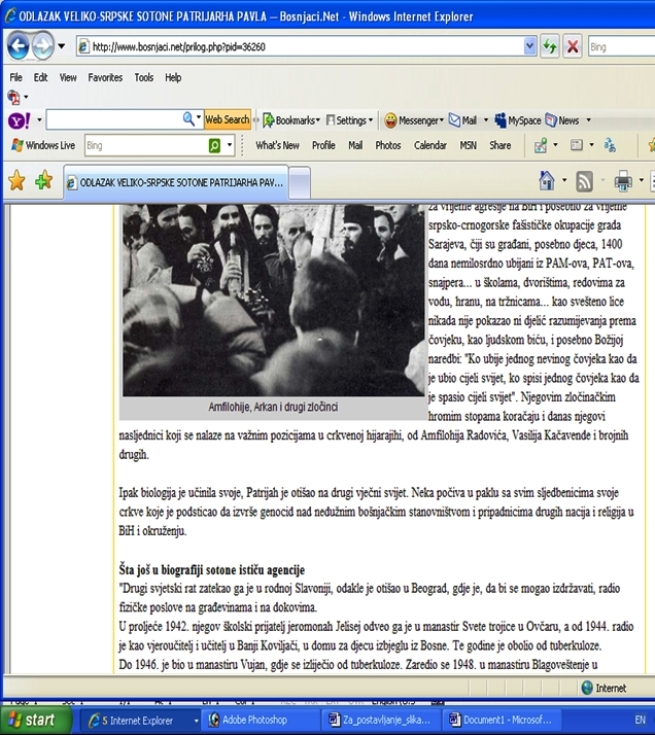
Task: Click heading 'Šta još u biografiji sotone ističu agencije'
Action: [212, 570]
